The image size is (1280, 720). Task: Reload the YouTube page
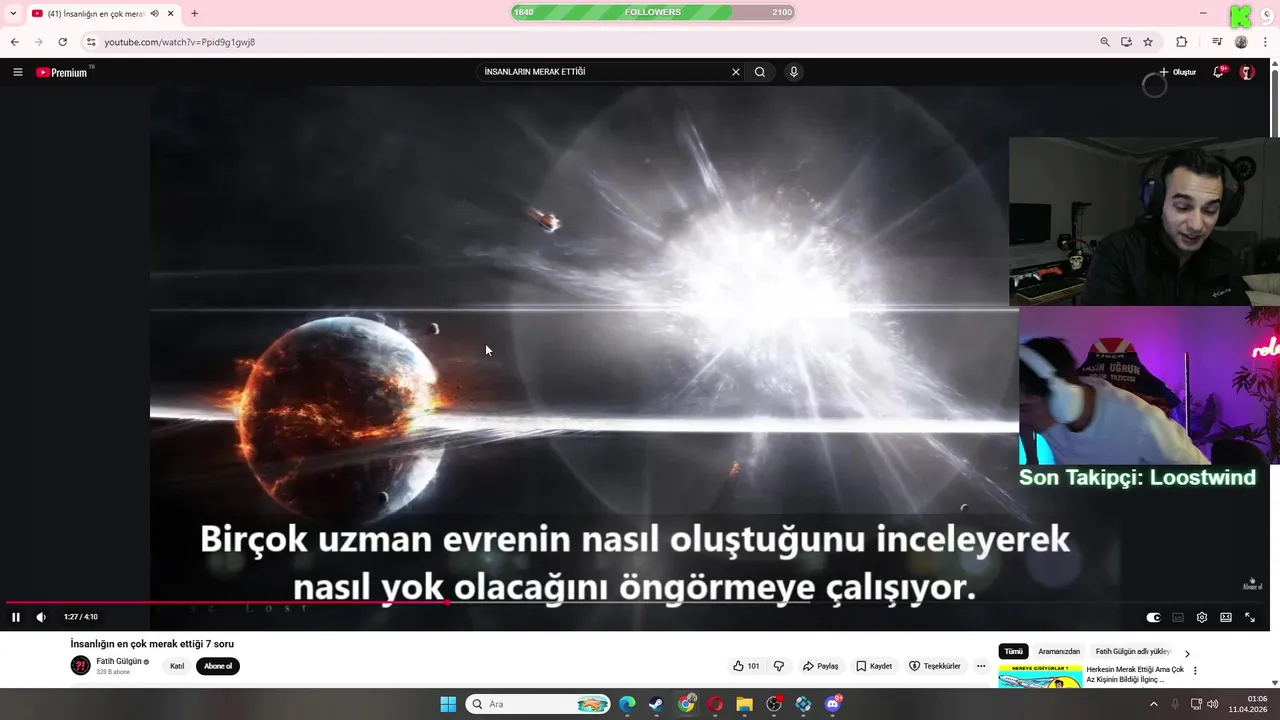point(63,42)
